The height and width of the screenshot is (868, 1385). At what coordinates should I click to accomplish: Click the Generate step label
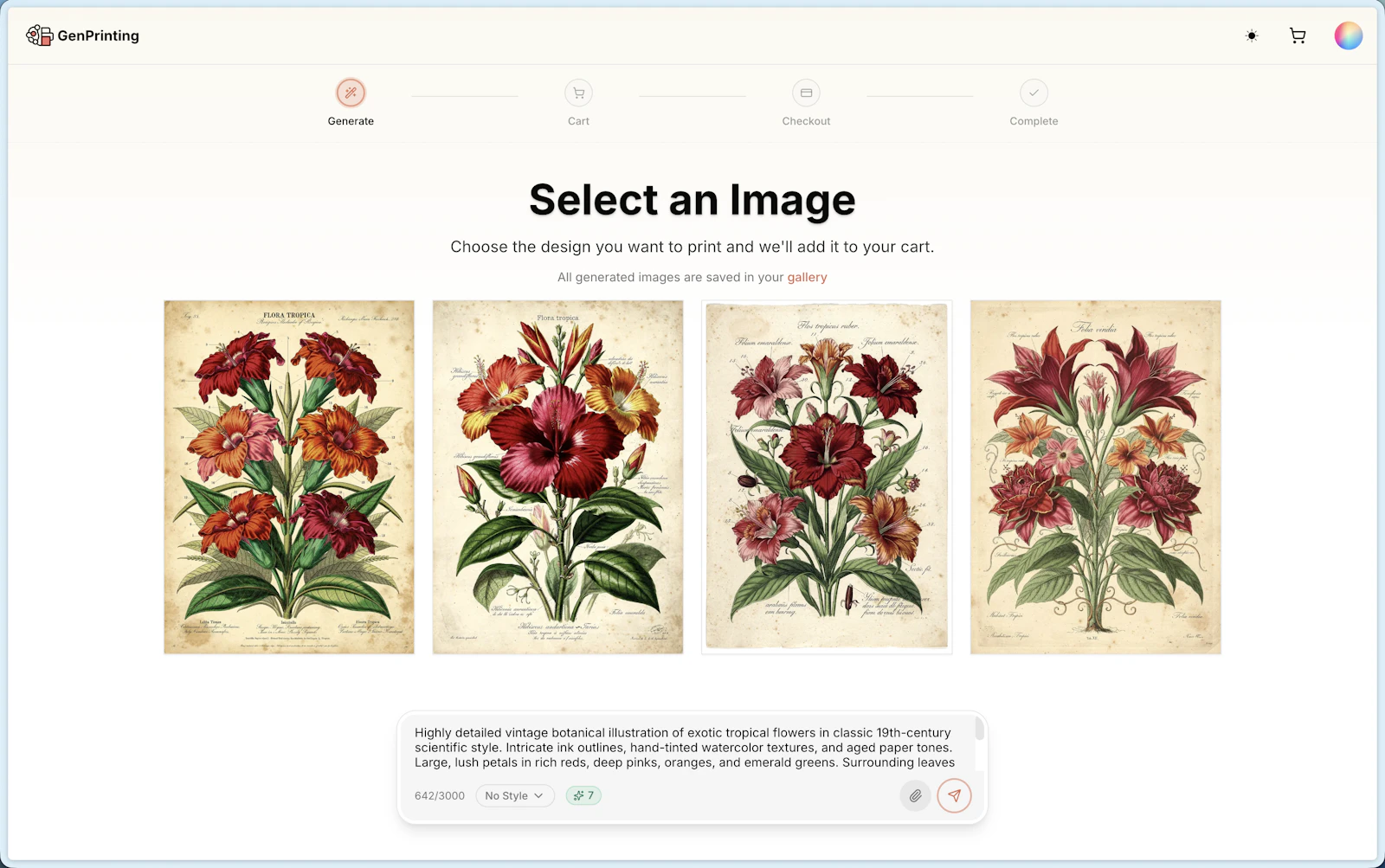click(x=351, y=121)
